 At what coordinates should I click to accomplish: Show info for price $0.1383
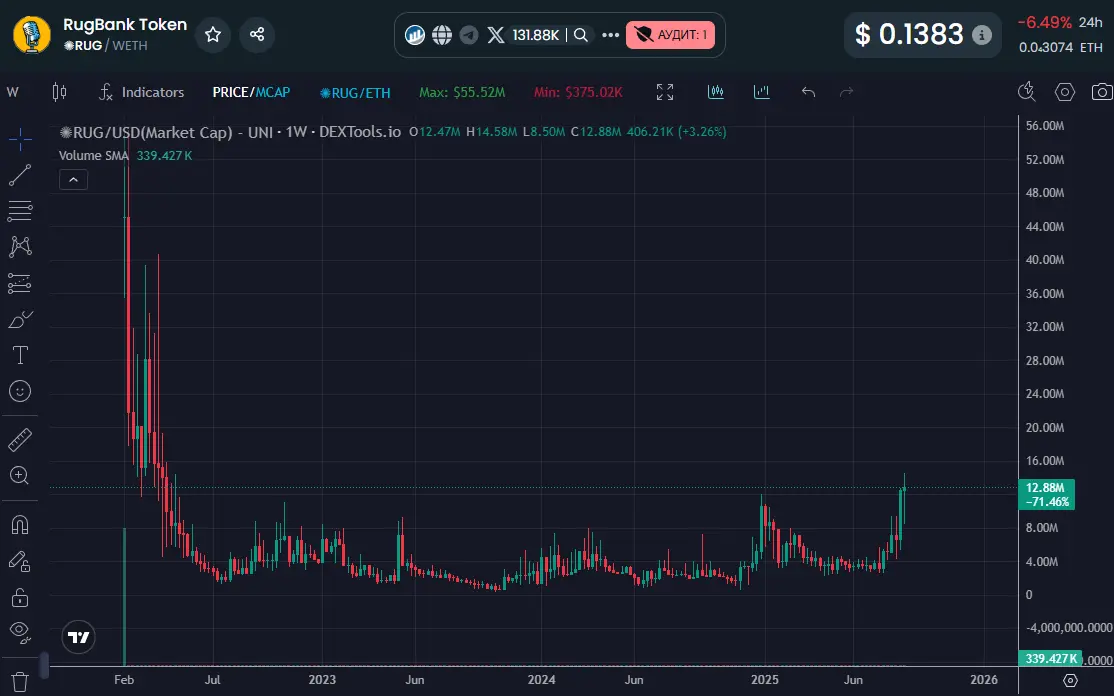click(x=982, y=34)
